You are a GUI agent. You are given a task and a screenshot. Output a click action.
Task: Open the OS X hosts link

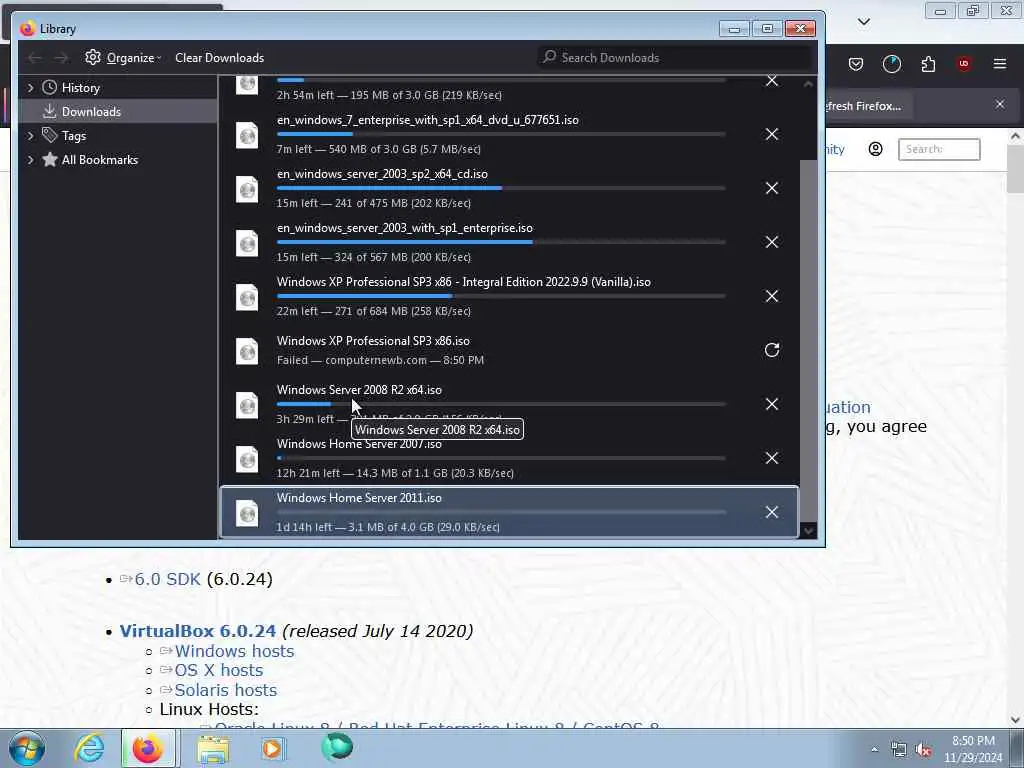[x=219, y=671]
